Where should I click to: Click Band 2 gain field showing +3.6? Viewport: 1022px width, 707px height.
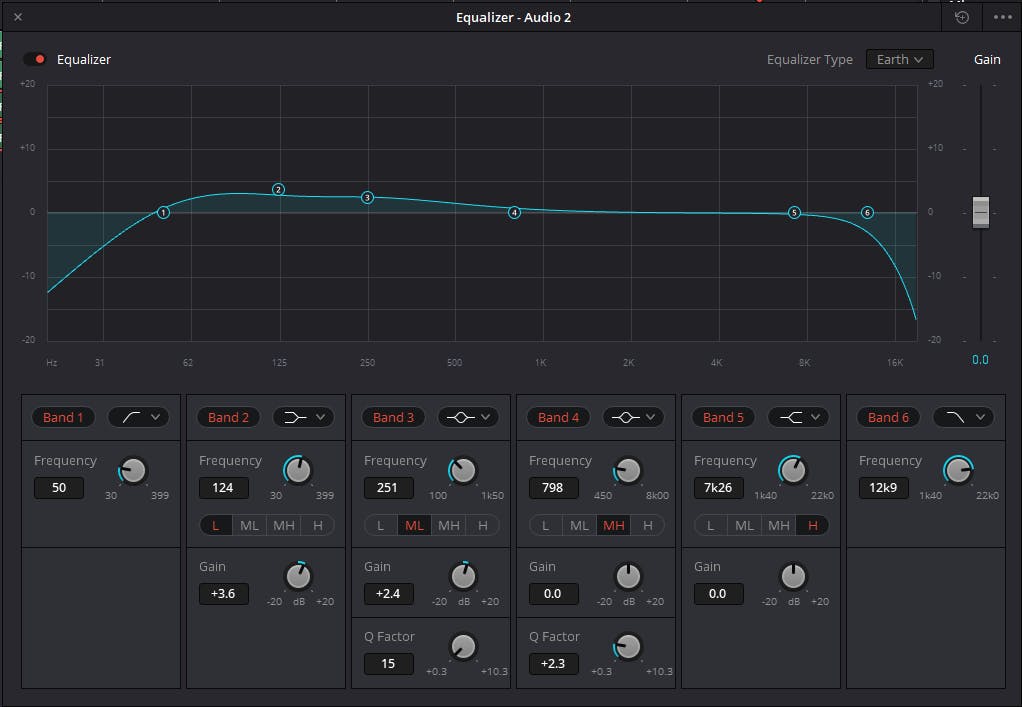[x=224, y=594]
